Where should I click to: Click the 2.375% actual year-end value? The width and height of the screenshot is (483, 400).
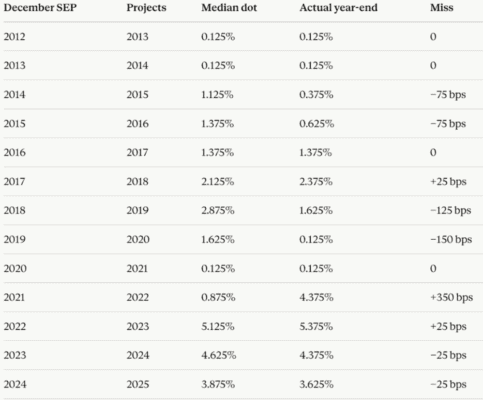pyautogui.click(x=316, y=181)
